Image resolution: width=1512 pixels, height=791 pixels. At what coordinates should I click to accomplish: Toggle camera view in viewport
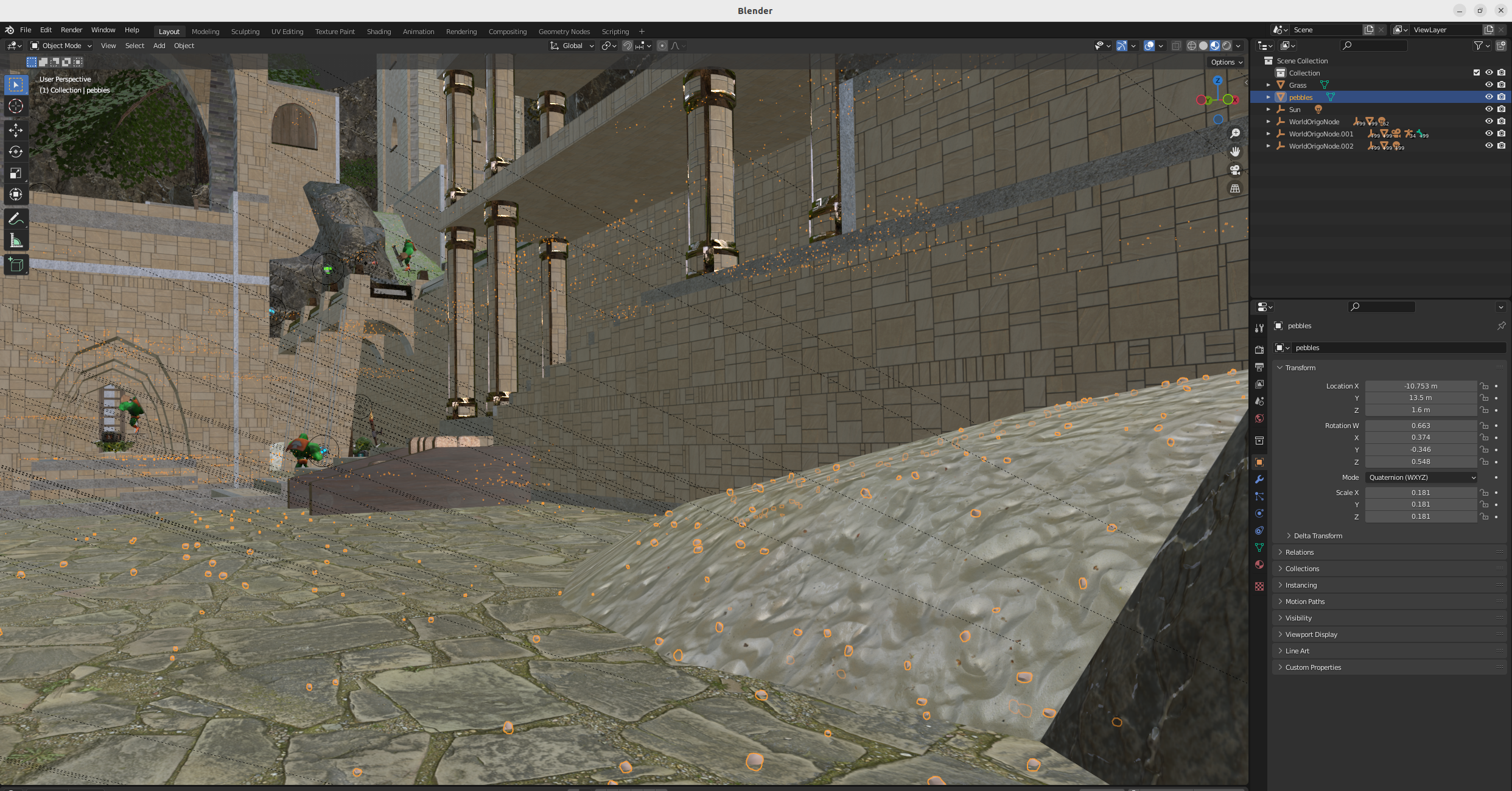click(1234, 170)
